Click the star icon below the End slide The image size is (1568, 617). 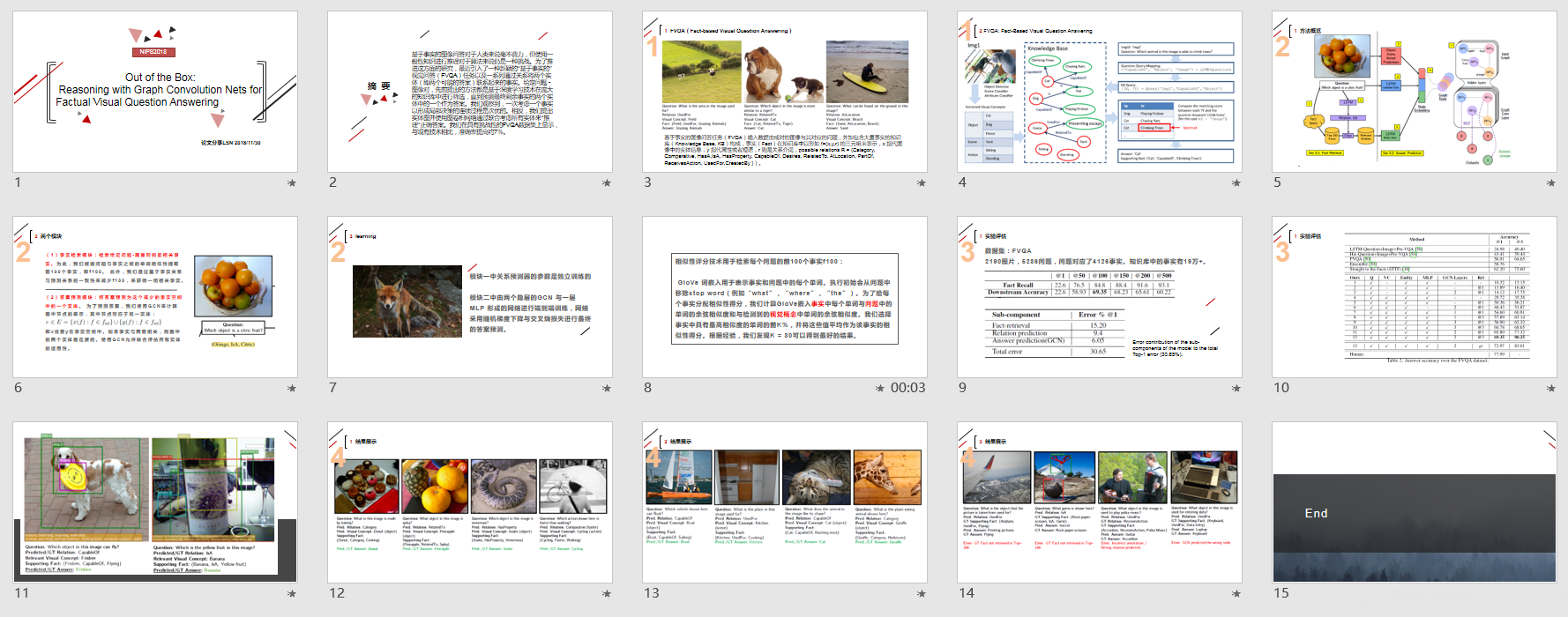[1550, 593]
